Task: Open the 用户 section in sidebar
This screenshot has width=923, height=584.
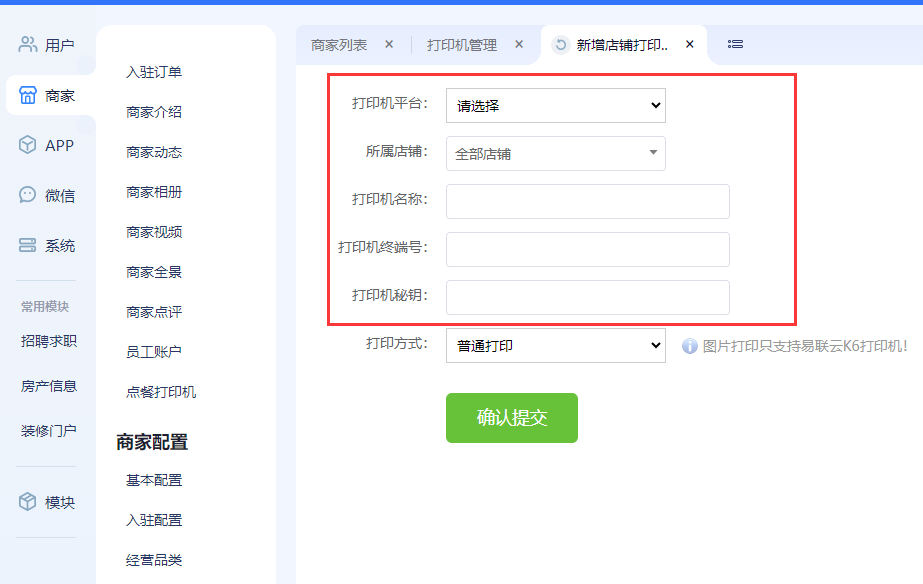Action: 47,45
